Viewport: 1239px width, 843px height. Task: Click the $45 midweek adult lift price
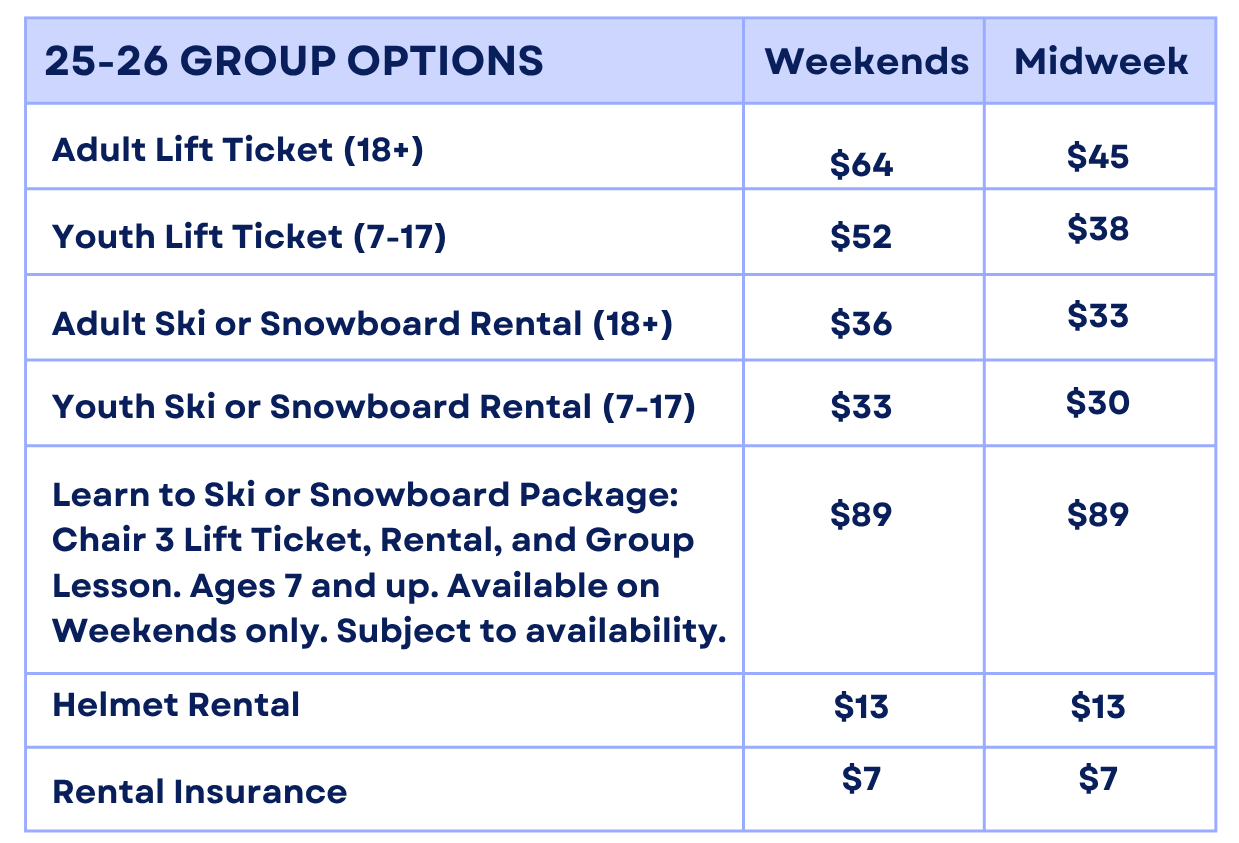coord(1098,156)
